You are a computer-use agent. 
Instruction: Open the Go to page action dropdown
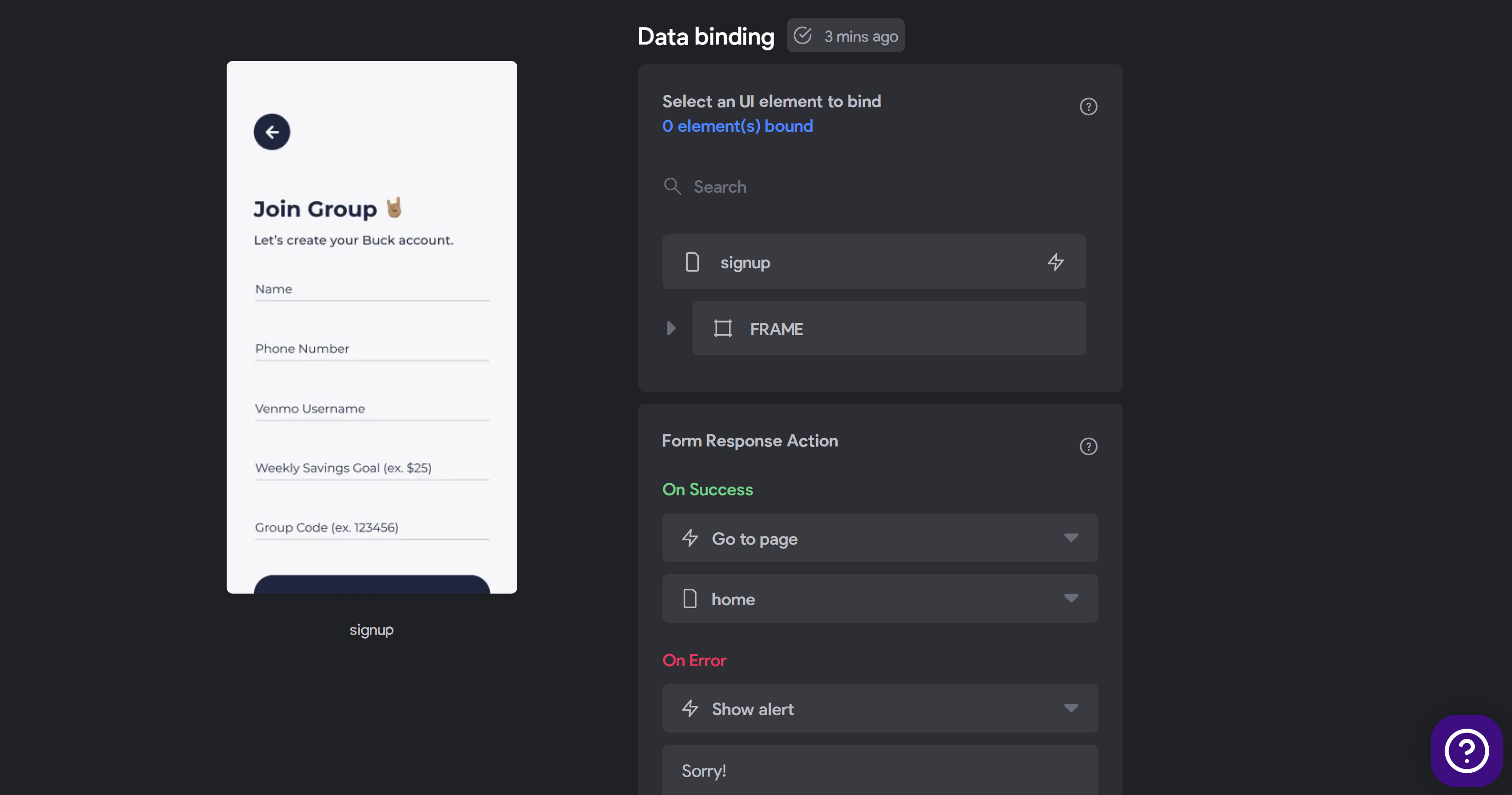point(880,538)
